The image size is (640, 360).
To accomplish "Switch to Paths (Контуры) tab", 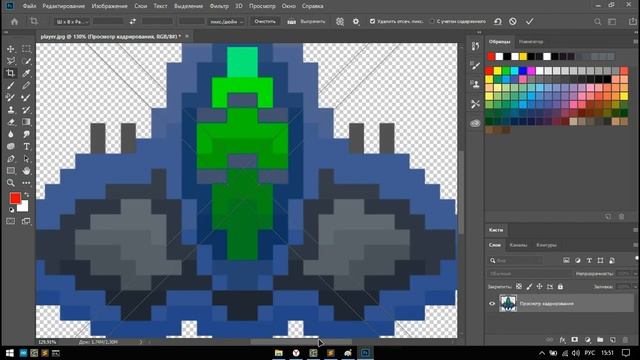I will click(546, 245).
